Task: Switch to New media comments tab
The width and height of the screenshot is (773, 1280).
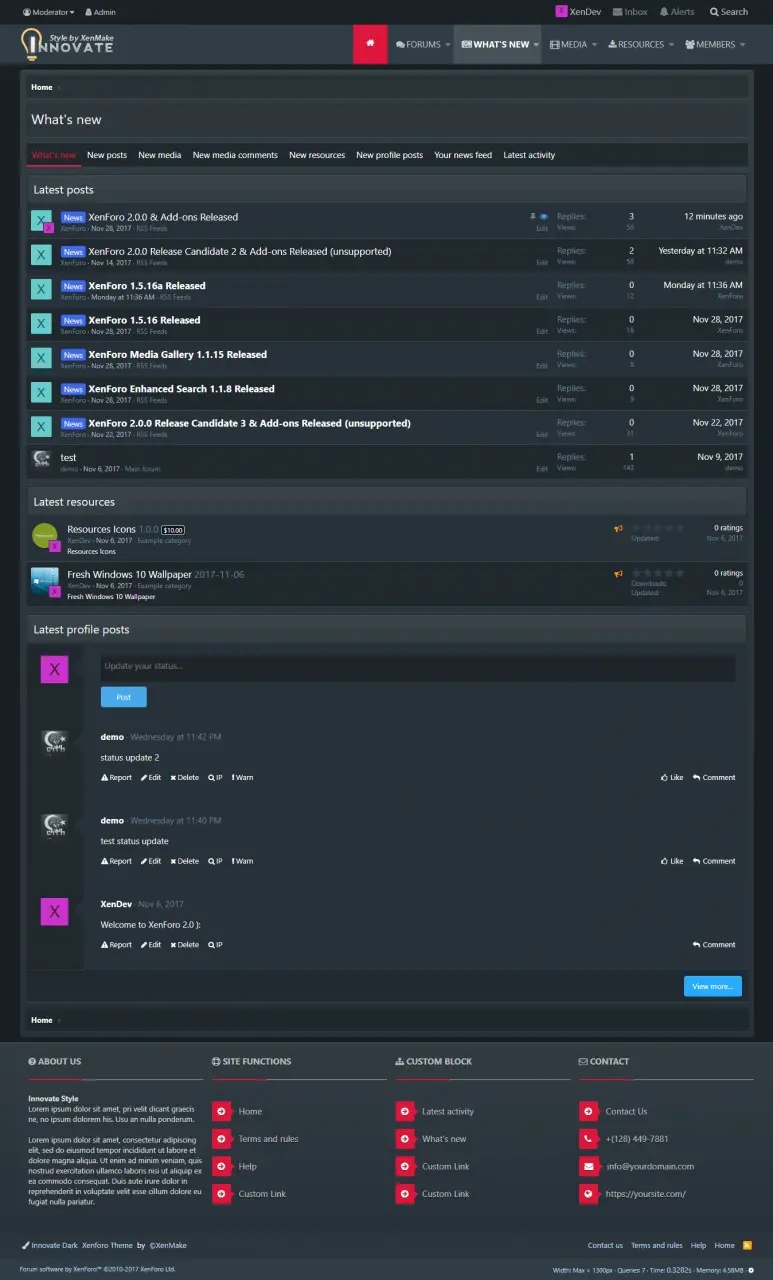Action: [x=235, y=155]
